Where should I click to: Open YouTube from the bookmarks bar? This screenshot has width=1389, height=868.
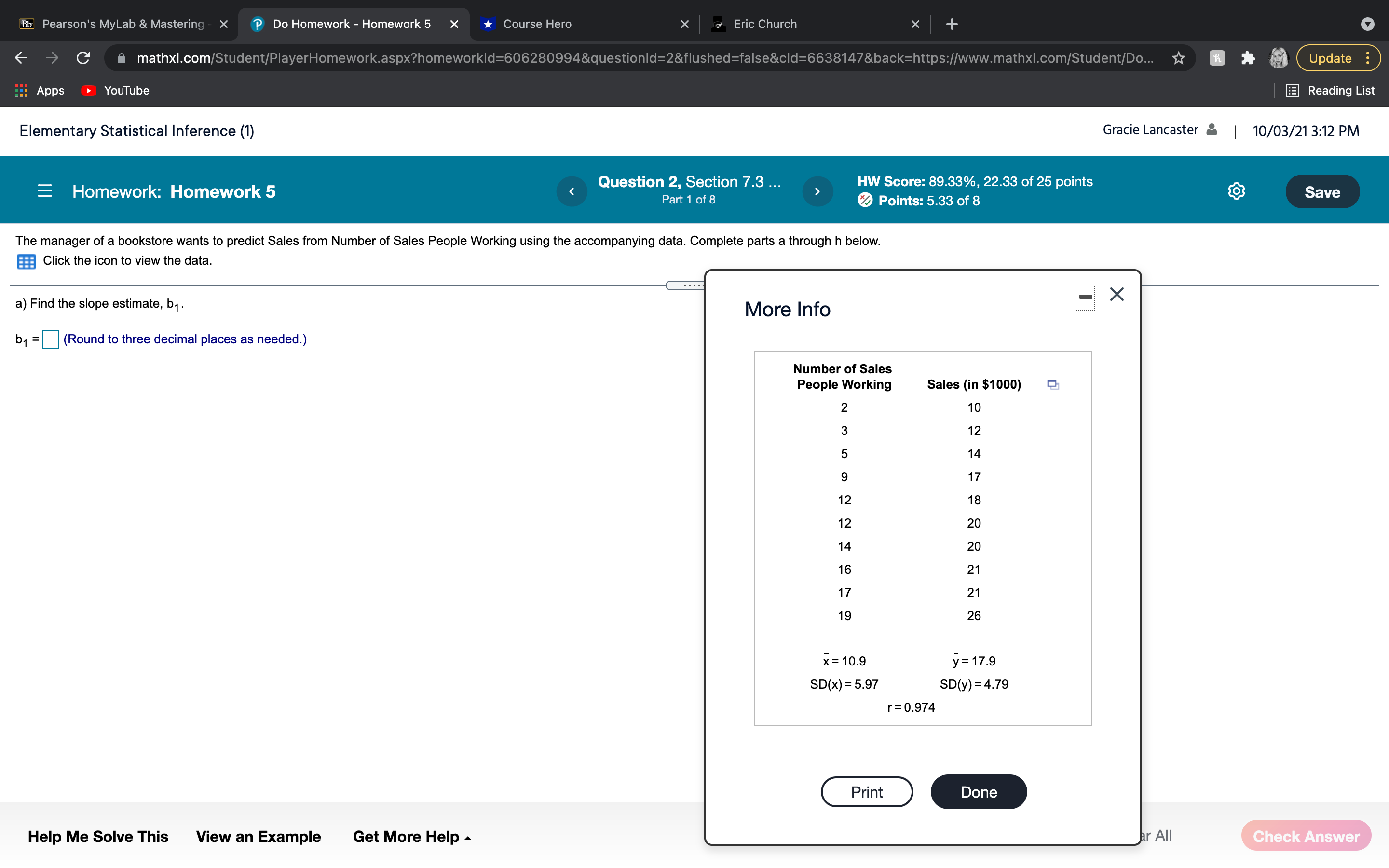point(114,90)
